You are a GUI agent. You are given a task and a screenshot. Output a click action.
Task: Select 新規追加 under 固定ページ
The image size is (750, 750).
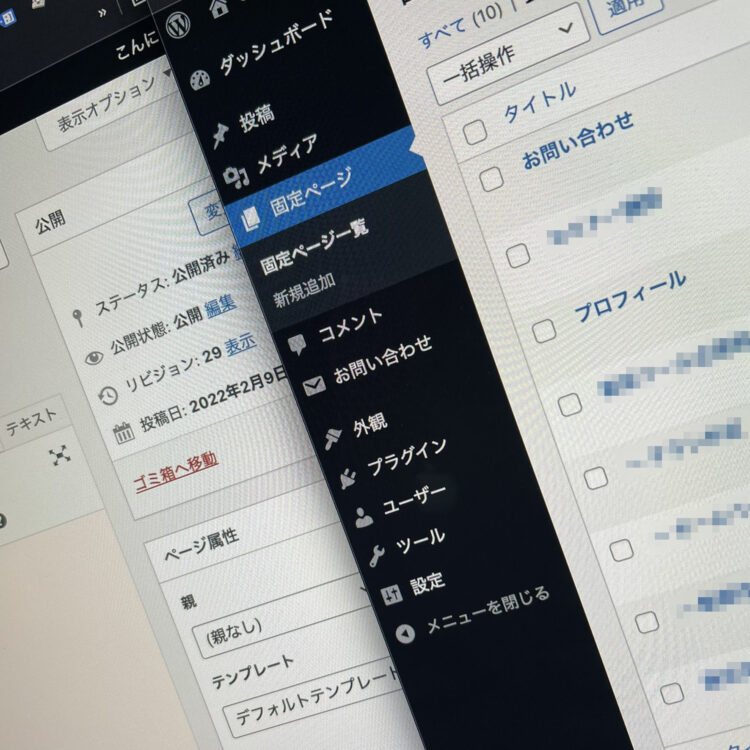coord(304,291)
